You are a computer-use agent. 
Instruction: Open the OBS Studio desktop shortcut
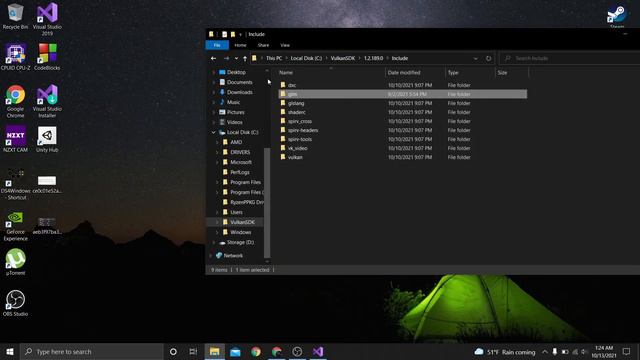pos(16,303)
